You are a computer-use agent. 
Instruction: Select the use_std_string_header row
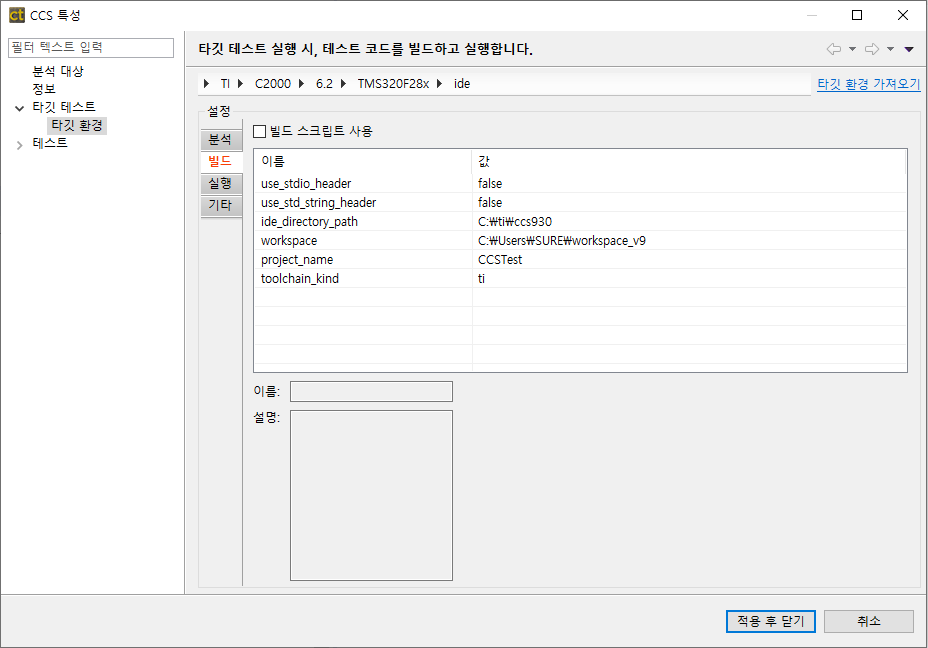pos(580,202)
